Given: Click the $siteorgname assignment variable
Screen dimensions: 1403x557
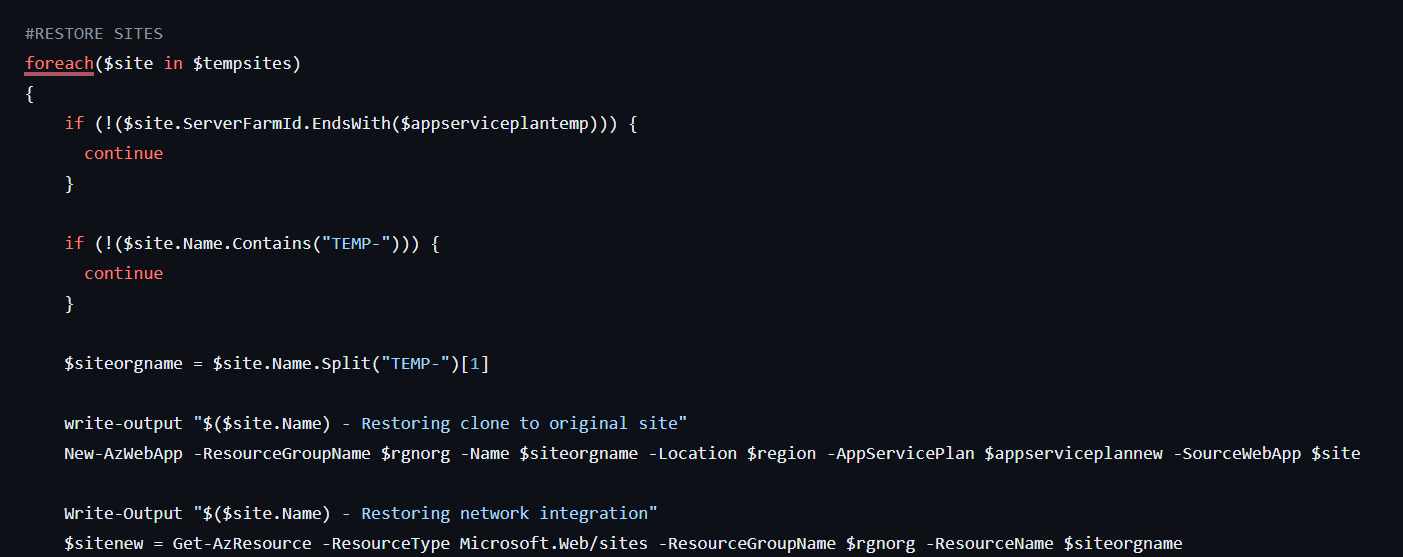Looking at the screenshot, I should point(123,363).
